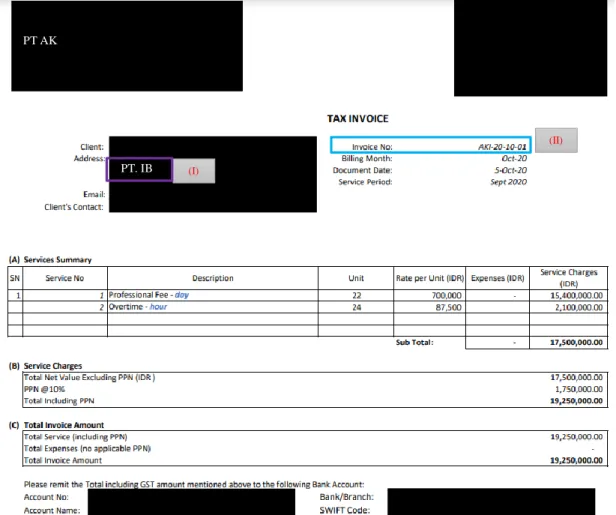Click the "Total Including PPN" label

(59, 401)
